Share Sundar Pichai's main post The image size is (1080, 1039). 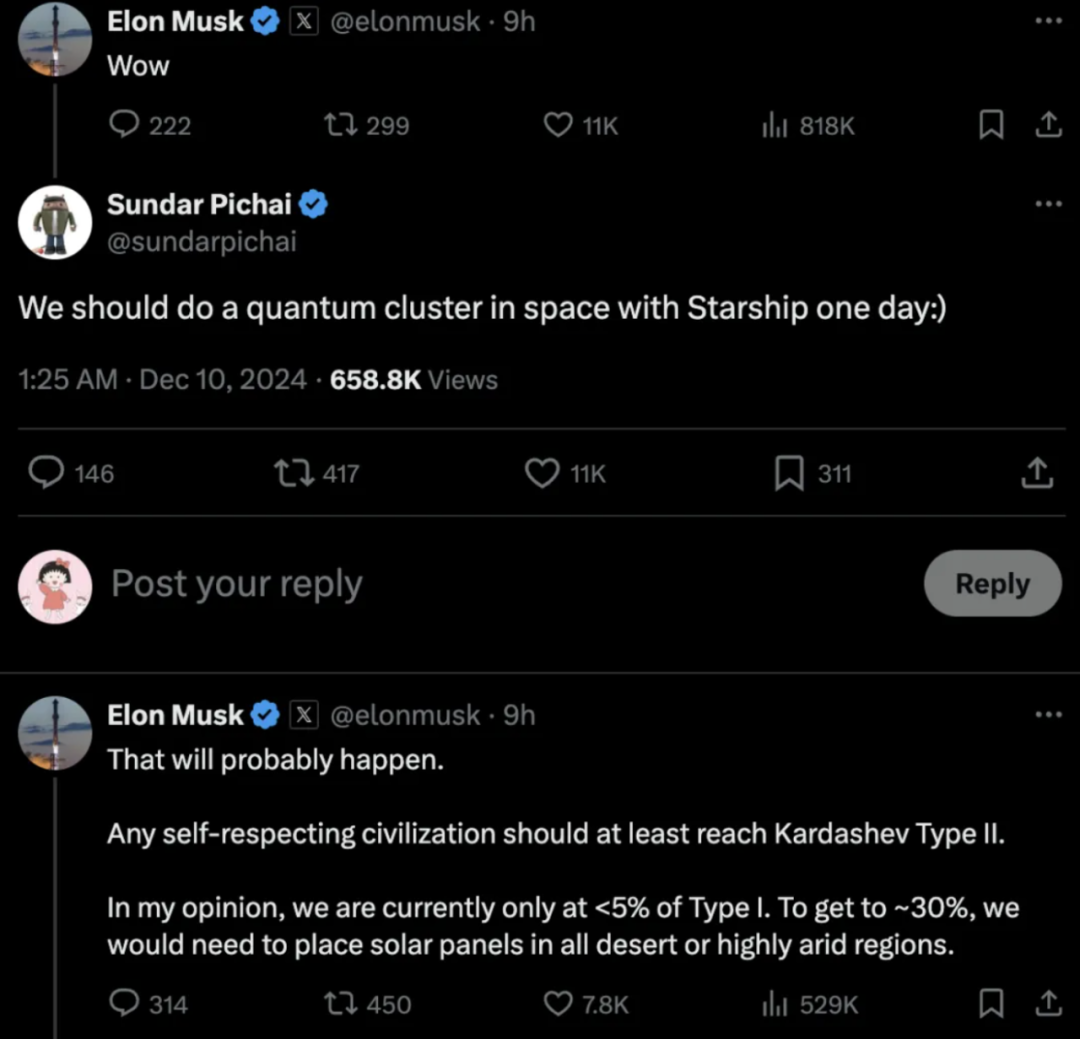pyautogui.click(x=1038, y=473)
